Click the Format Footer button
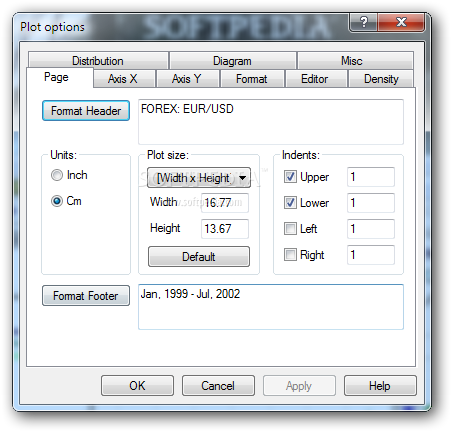The height and width of the screenshot is (432, 452). click(86, 296)
